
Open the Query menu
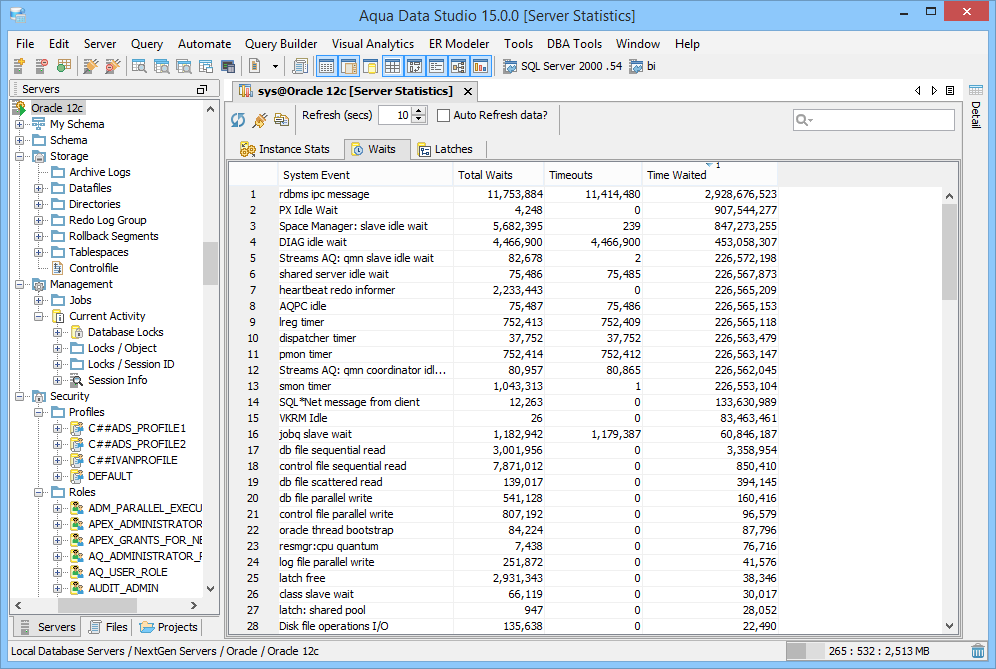(147, 44)
